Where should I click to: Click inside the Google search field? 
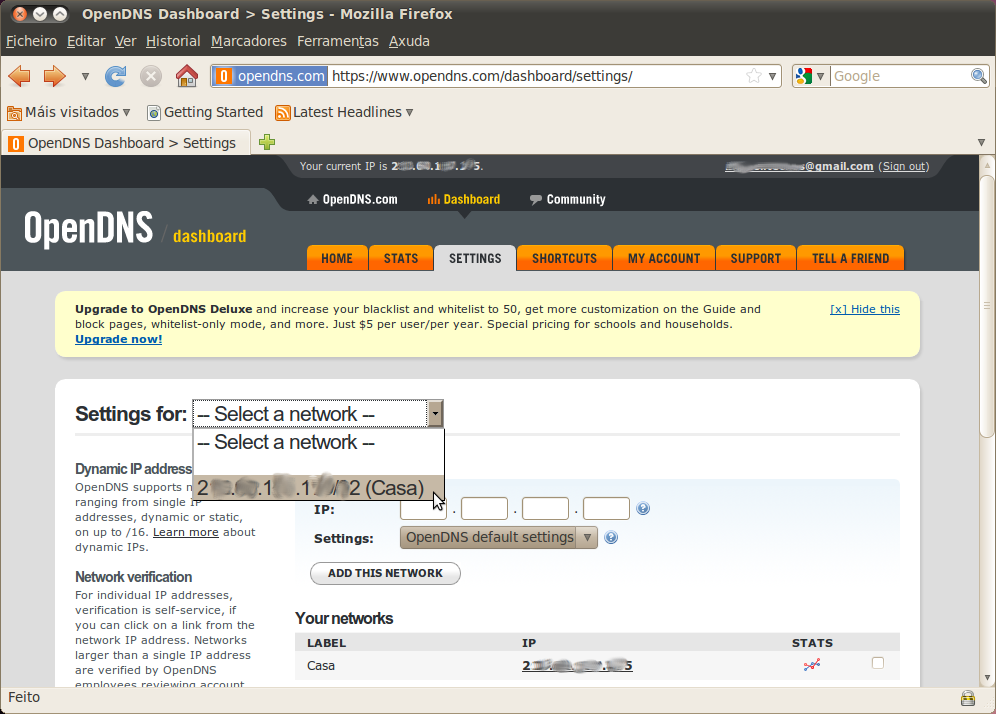click(900, 76)
